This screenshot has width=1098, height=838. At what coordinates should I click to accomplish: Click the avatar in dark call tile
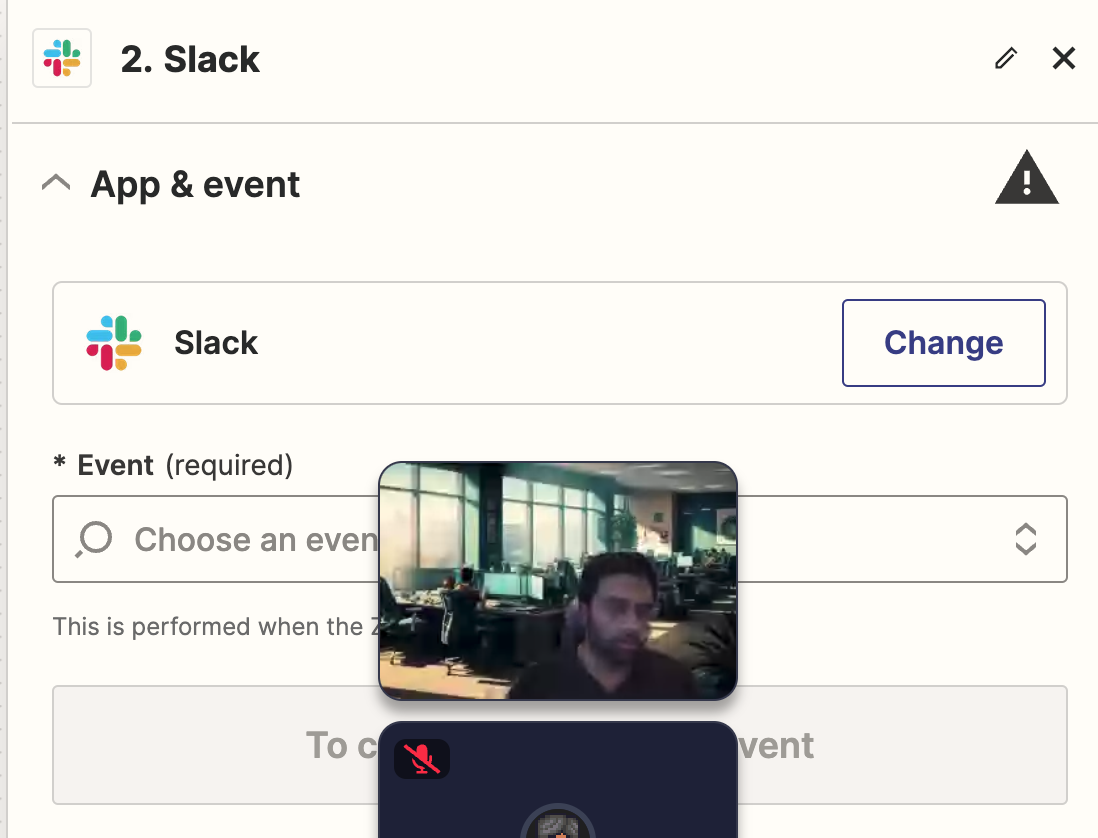pos(558,822)
